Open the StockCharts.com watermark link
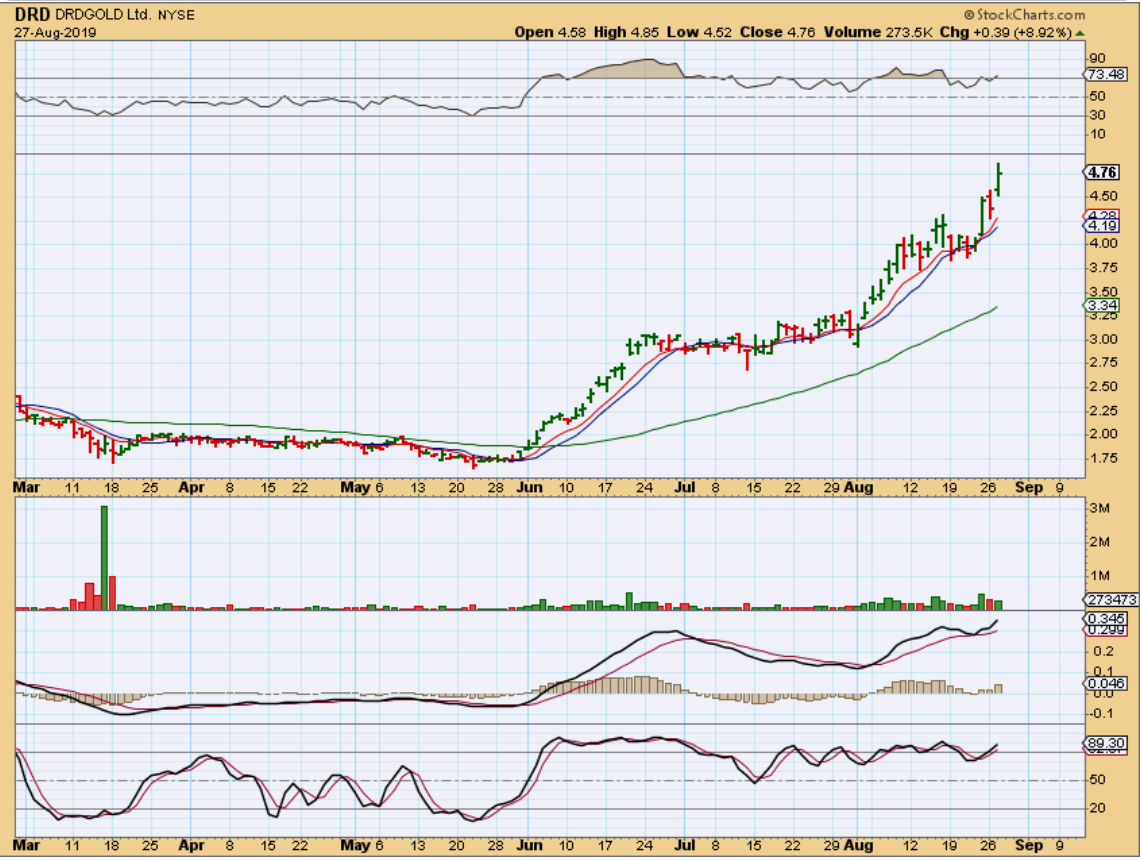This screenshot has height=861, width=1142. point(1024,15)
